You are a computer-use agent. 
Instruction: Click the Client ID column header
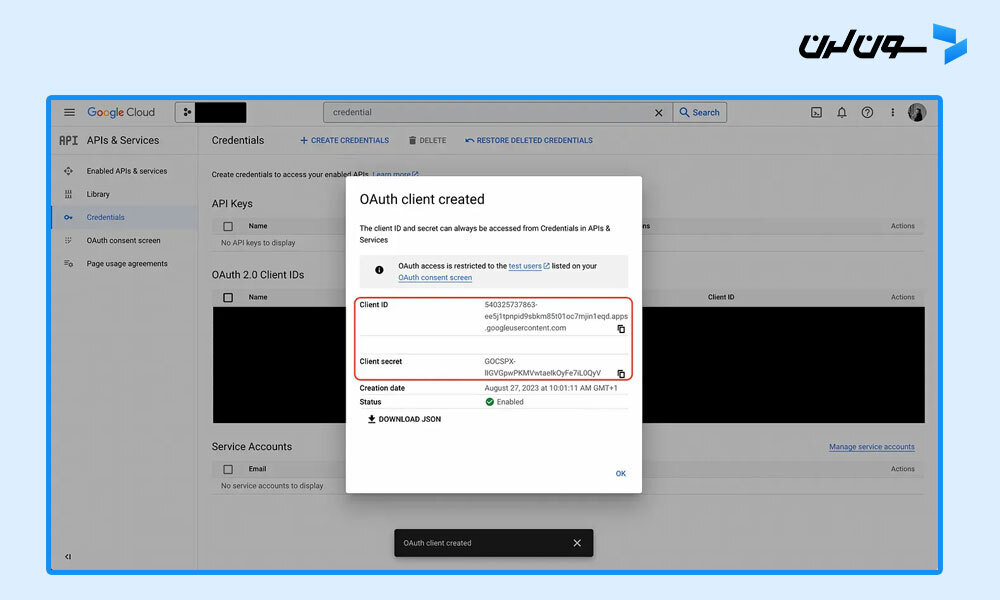coord(721,297)
